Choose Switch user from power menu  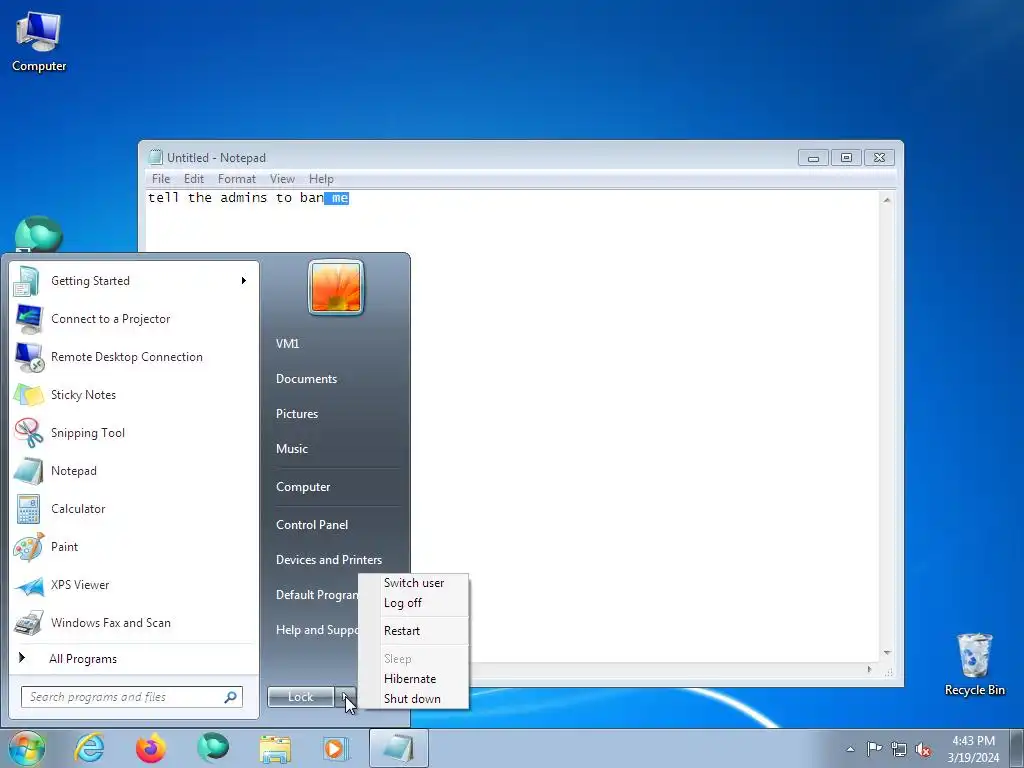coord(414,583)
